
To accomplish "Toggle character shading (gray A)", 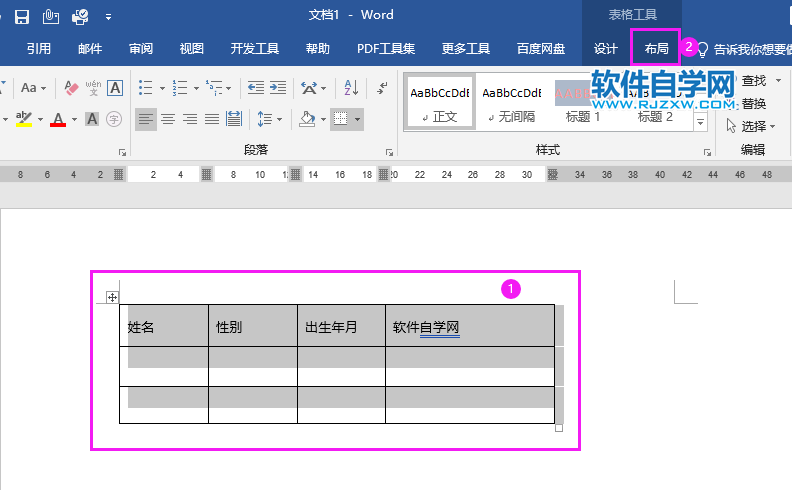I will (x=92, y=119).
